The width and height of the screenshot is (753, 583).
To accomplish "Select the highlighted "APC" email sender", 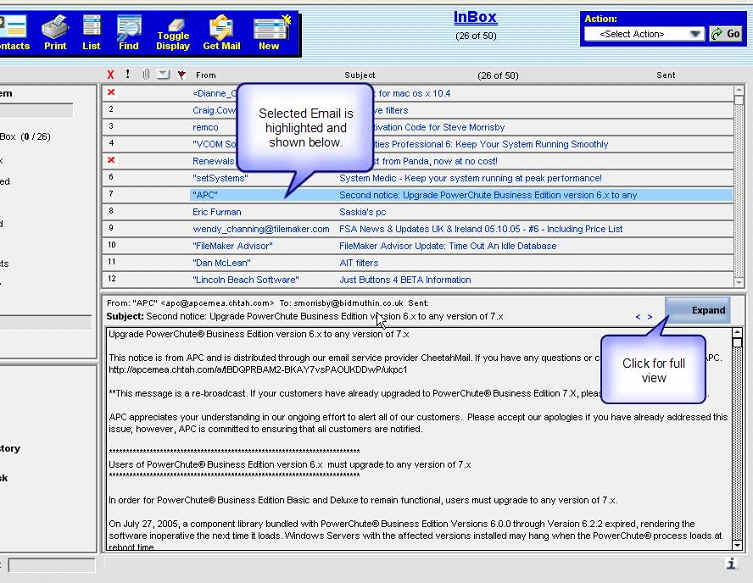I will coord(205,195).
